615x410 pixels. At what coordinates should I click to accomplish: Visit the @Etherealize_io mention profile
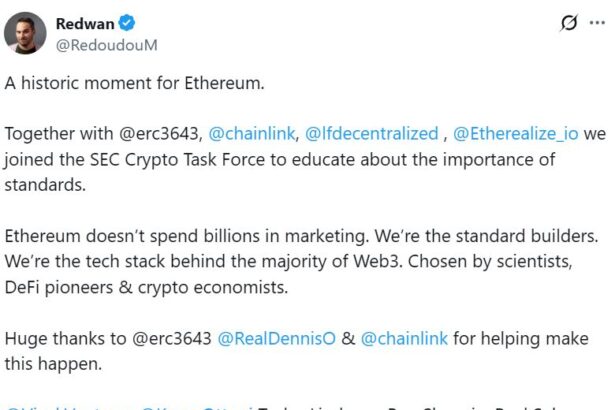(515, 133)
